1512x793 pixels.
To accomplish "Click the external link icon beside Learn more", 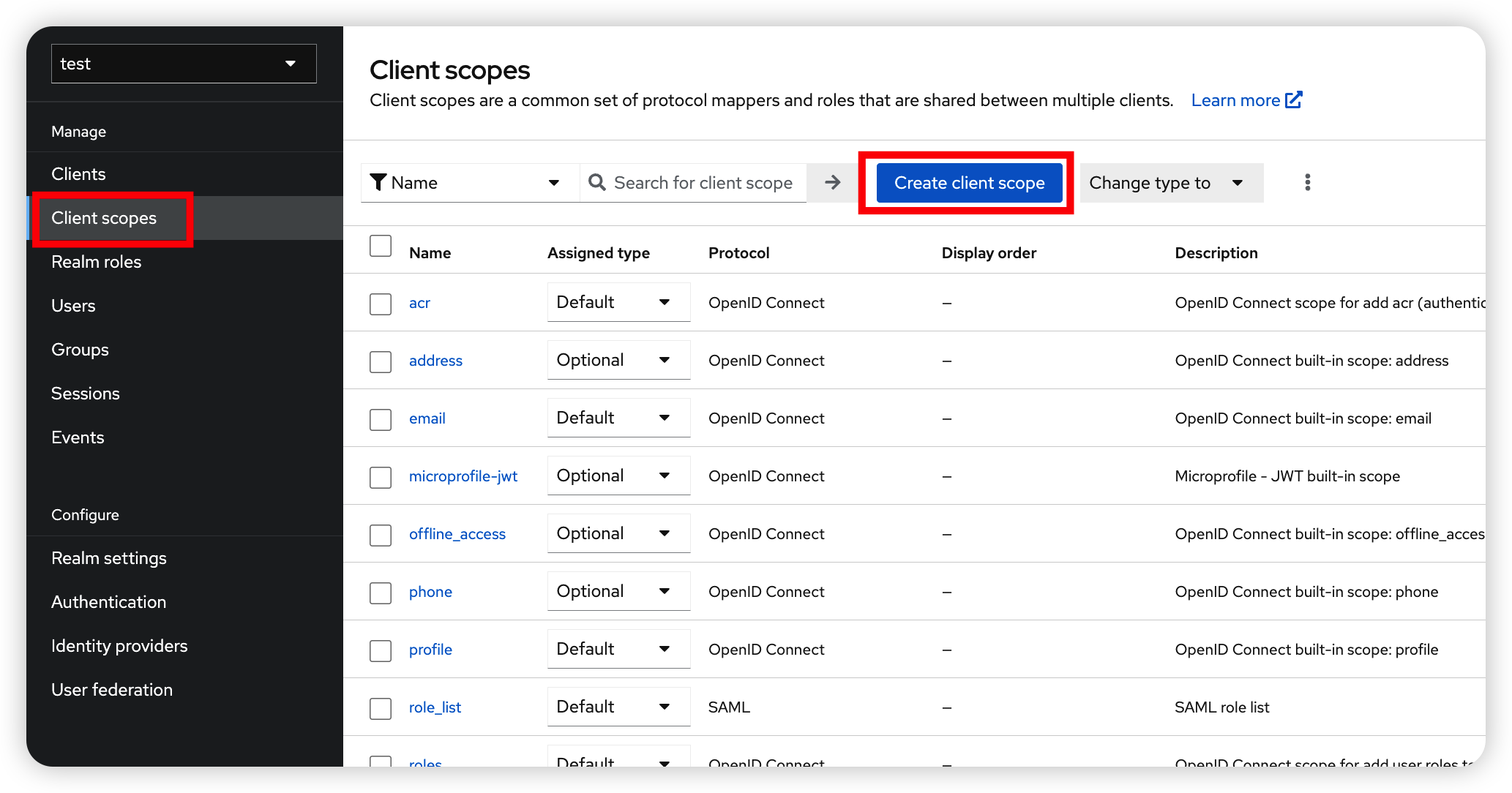I will pyautogui.click(x=1294, y=99).
